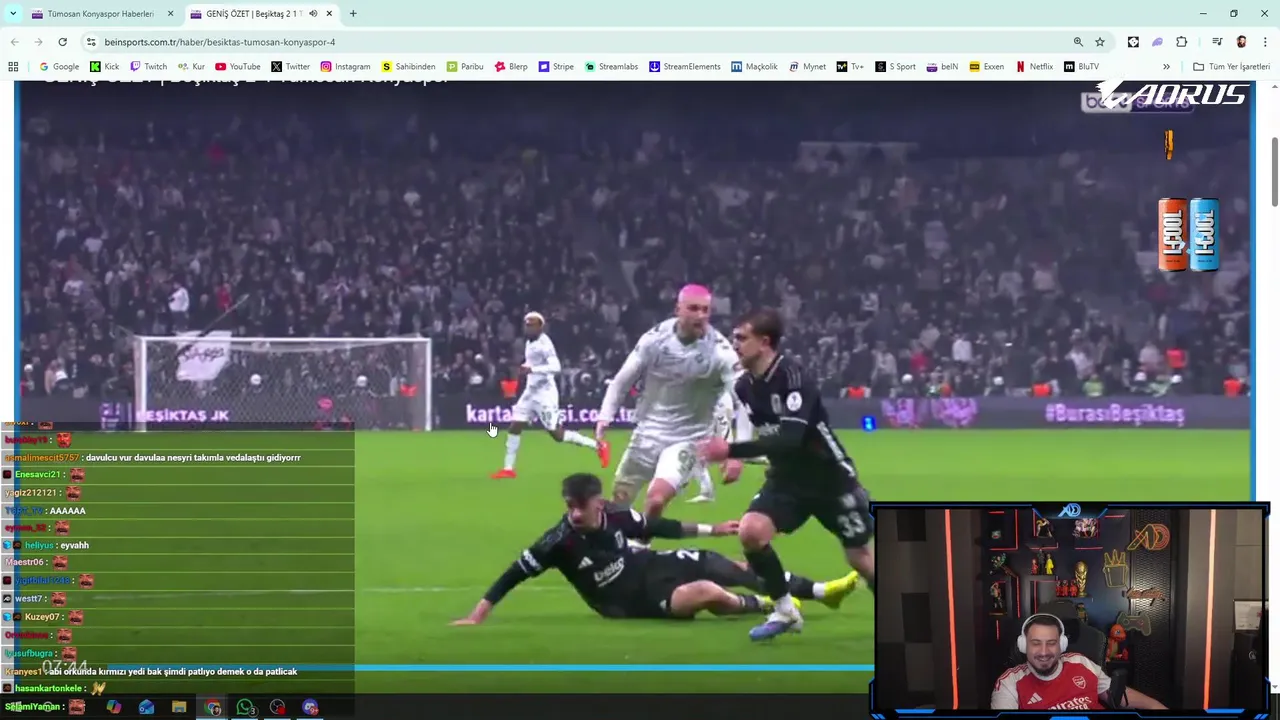Click the football match video player
Screen dimensions: 1280x720
tap(634, 380)
